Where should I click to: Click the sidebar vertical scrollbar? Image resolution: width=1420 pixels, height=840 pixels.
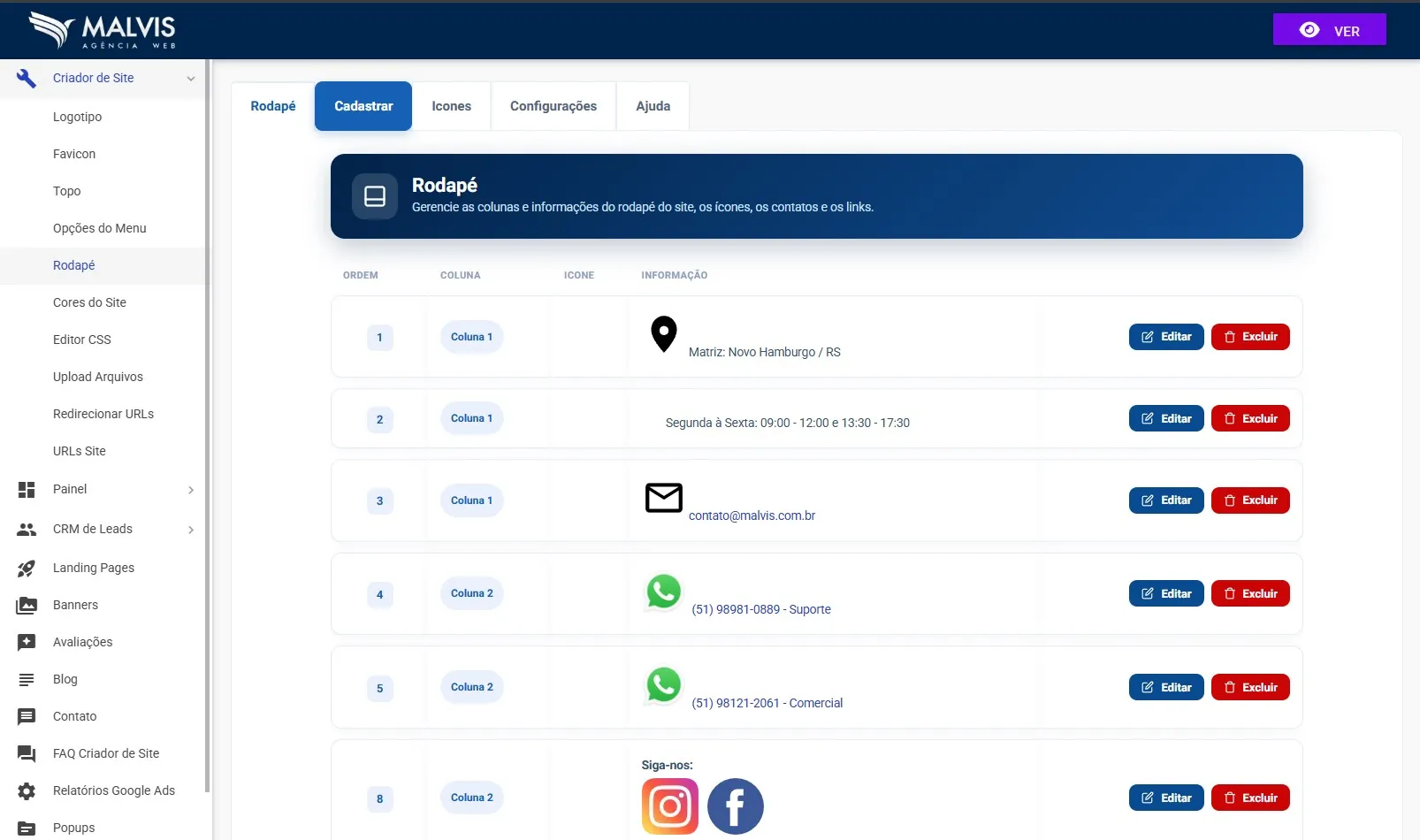tap(208, 424)
